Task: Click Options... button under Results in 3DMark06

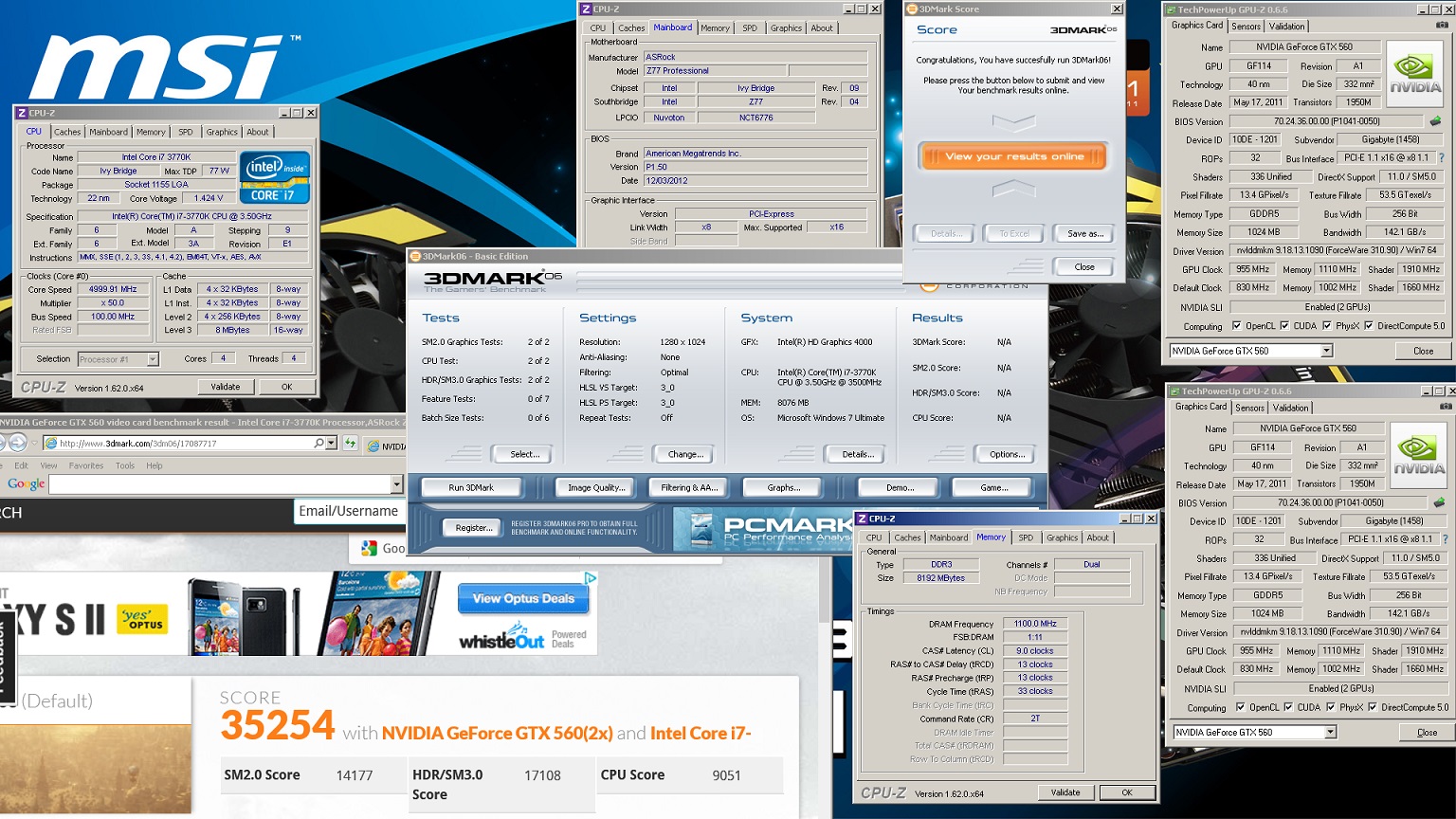Action: click(x=1007, y=454)
